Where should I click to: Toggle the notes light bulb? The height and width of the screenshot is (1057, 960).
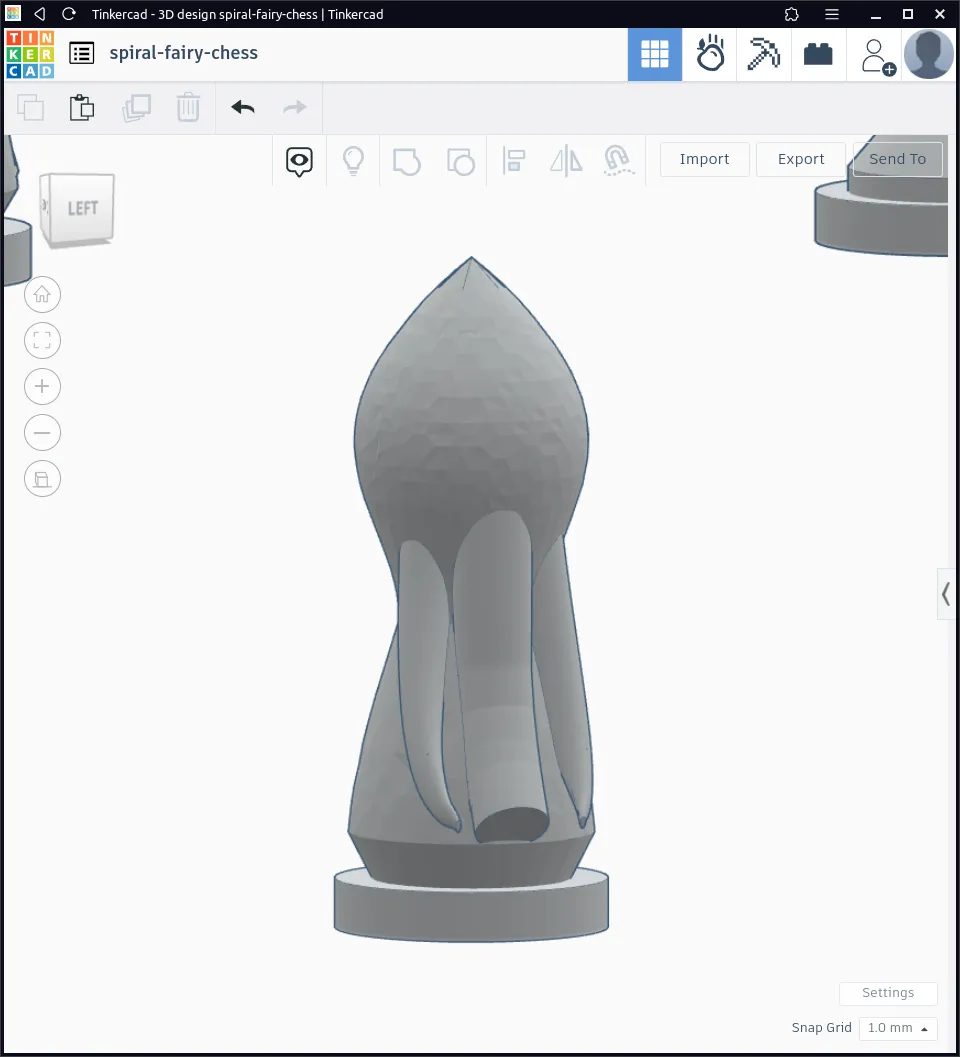[x=353, y=160]
